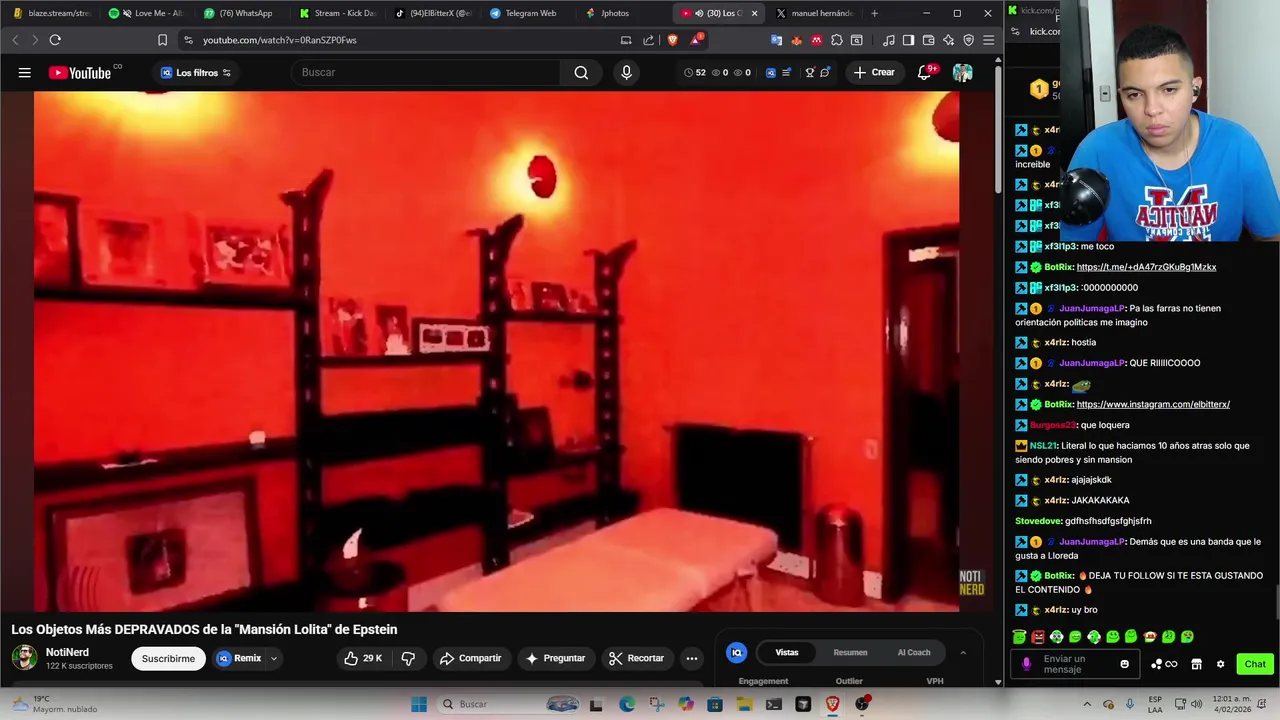Click the YouTube Buscar search field

tap(425, 72)
